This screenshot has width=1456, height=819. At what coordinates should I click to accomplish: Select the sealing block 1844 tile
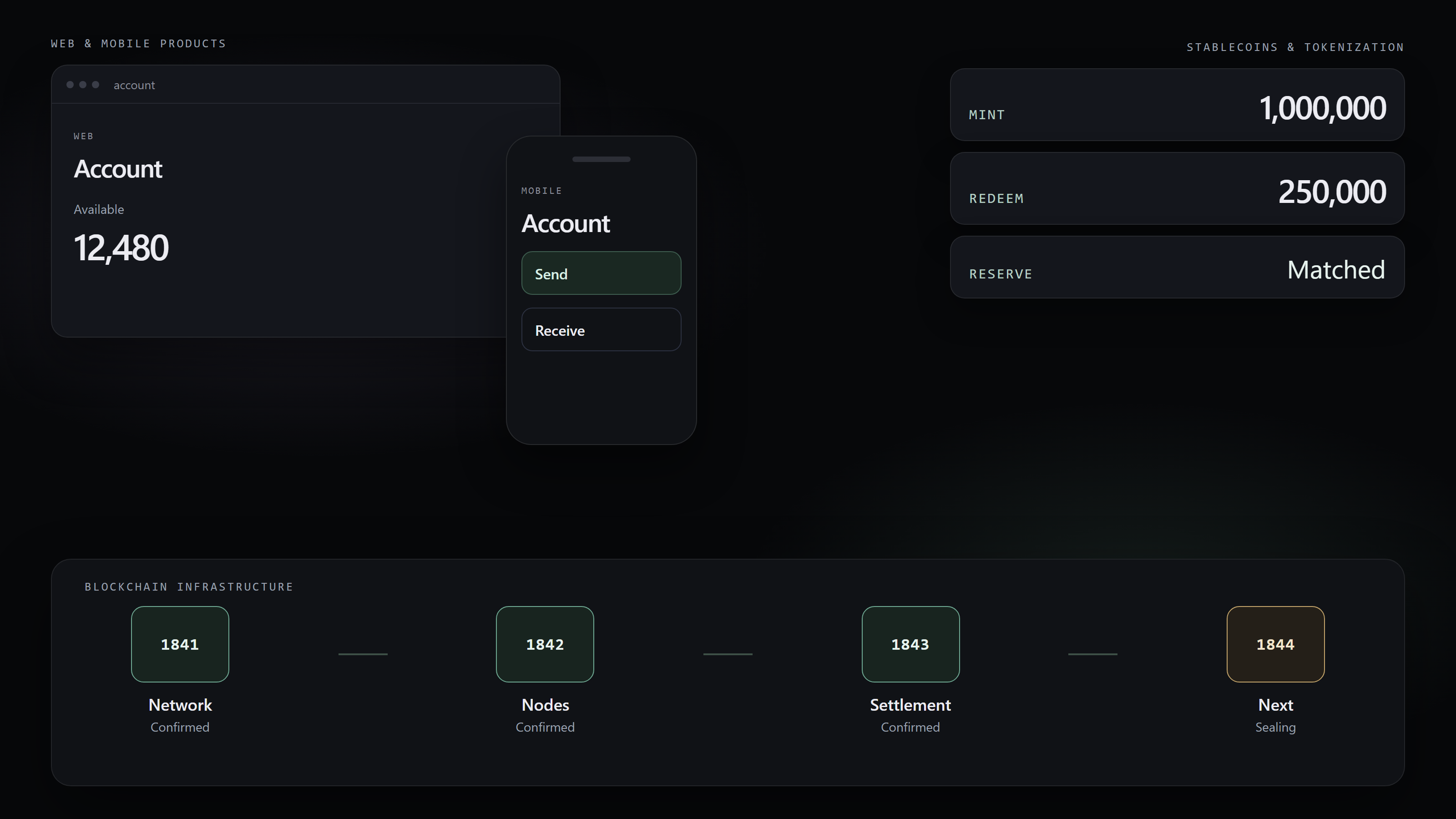[x=1275, y=644]
